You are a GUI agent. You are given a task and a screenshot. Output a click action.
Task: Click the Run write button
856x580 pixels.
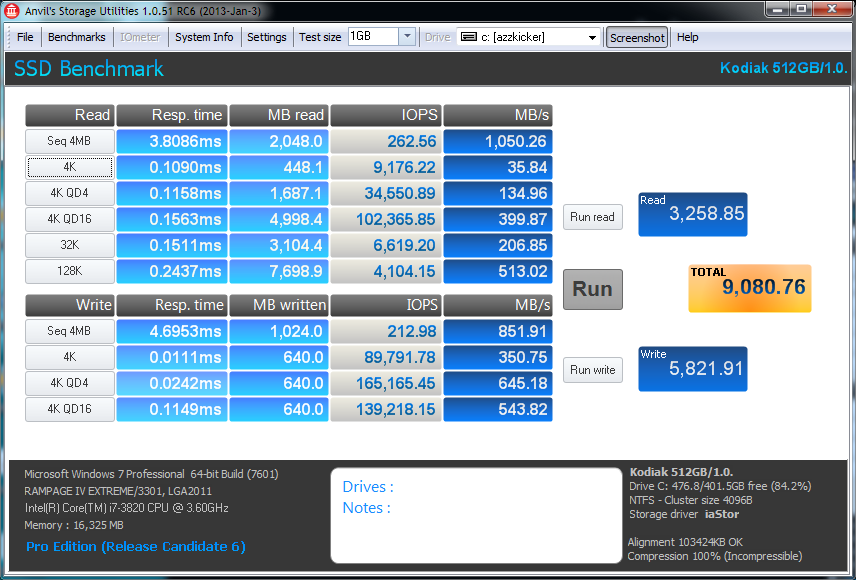pyautogui.click(x=593, y=370)
